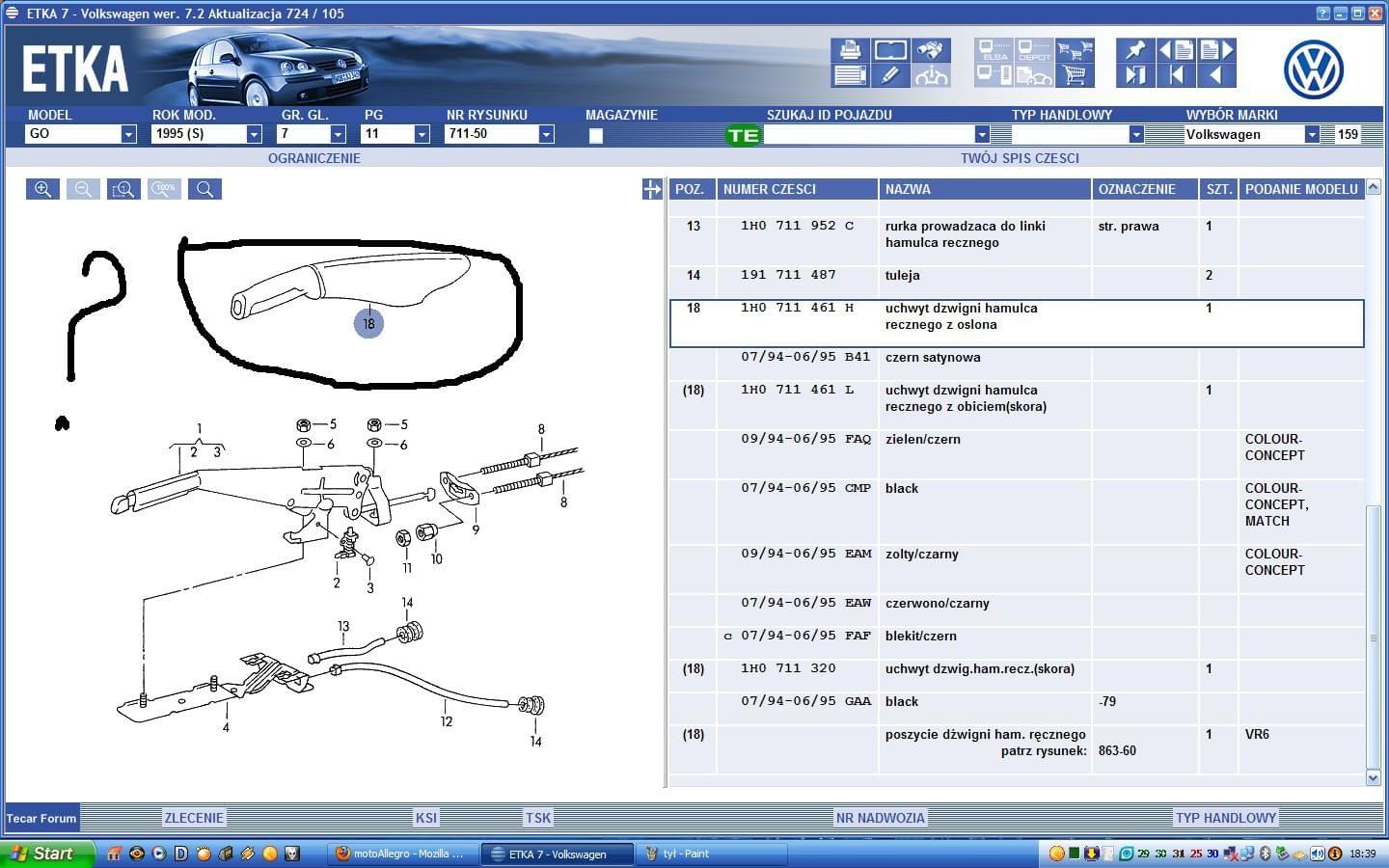Zoom in on the parts drawing
This screenshot has width=1389, height=868.
pos(42,189)
